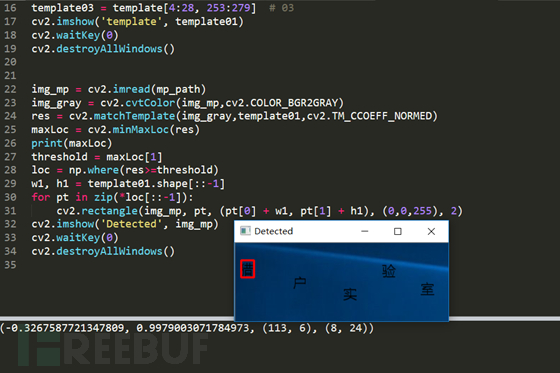This screenshot has width=560, height=373.
Task: Click the 实 character in the image
Action: click(x=350, y=294)
